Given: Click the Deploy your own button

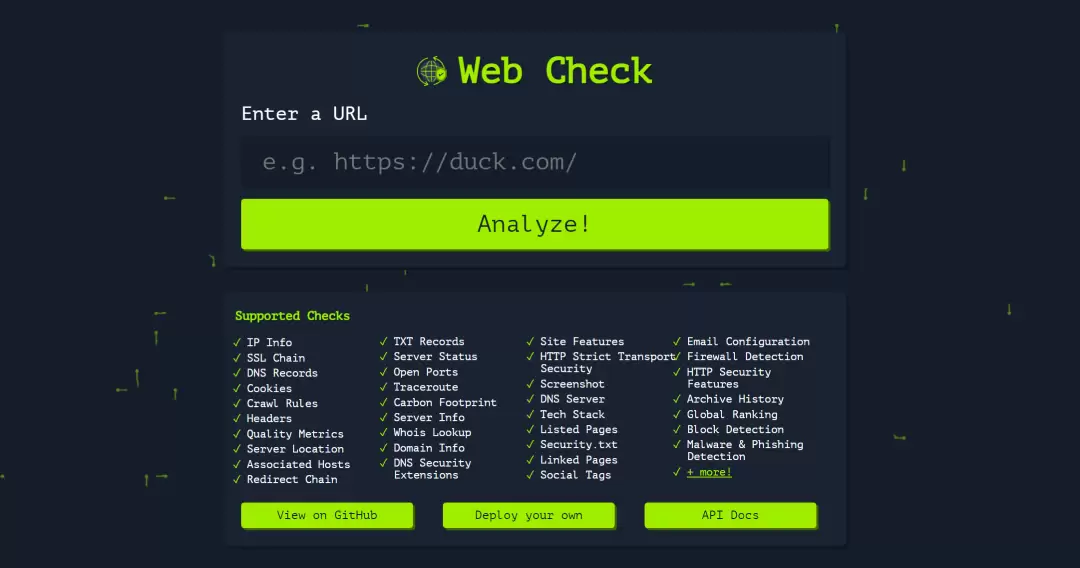Looking at the screenshot, I should point(528,515).
